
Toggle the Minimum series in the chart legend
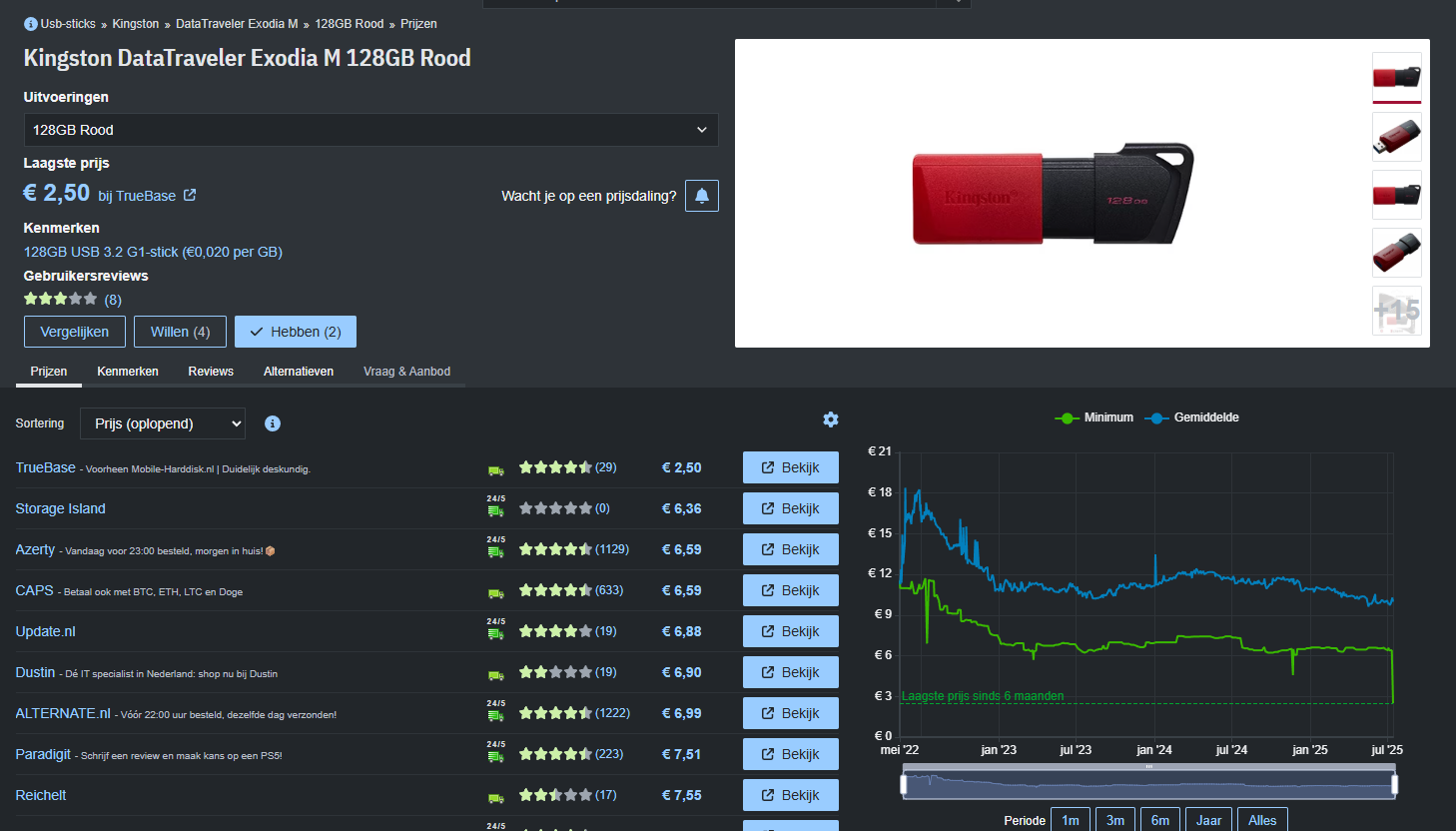click(x=1094, y=417)
